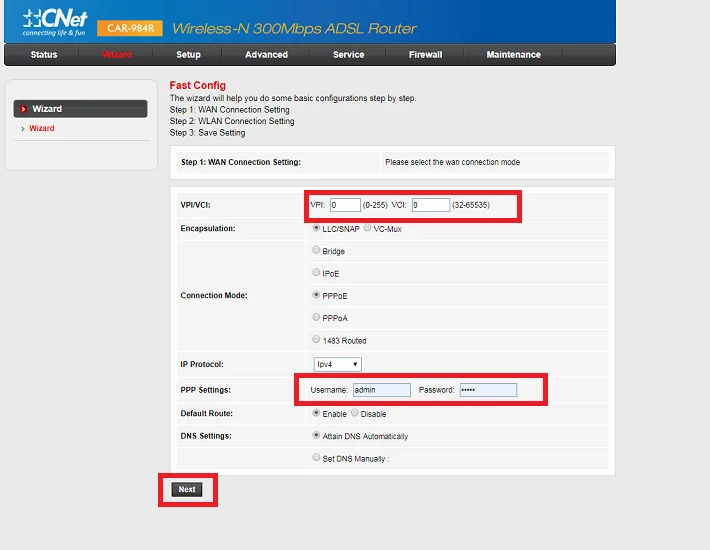The width and height of the screenshot is (710, 550).
Task: Click 'Step 2: WLAN Connection Setting' line
Action: [232, 121]
